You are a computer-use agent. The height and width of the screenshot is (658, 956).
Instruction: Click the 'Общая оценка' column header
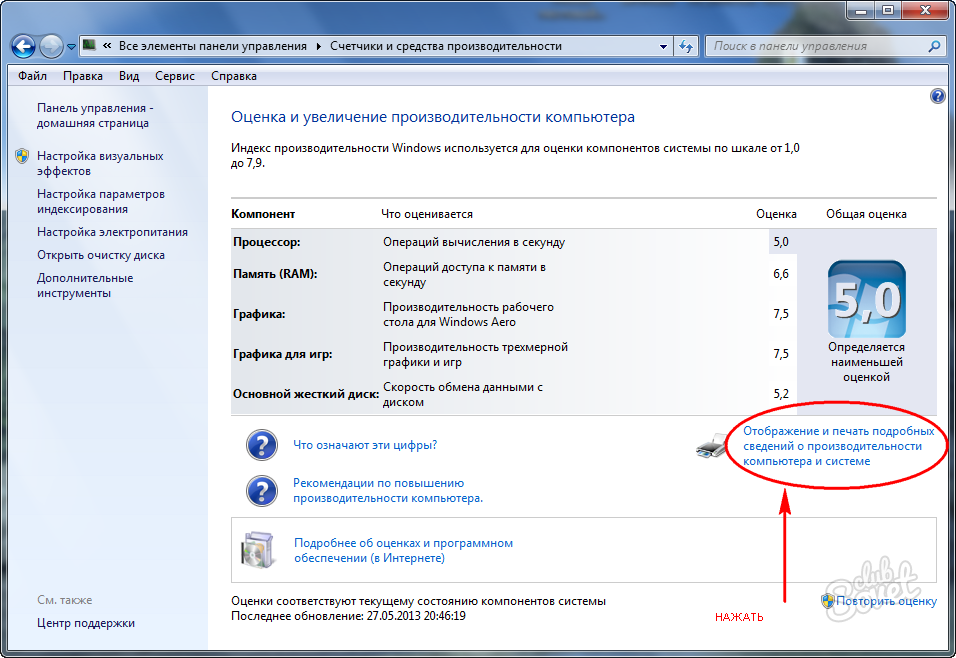[866, 214]
